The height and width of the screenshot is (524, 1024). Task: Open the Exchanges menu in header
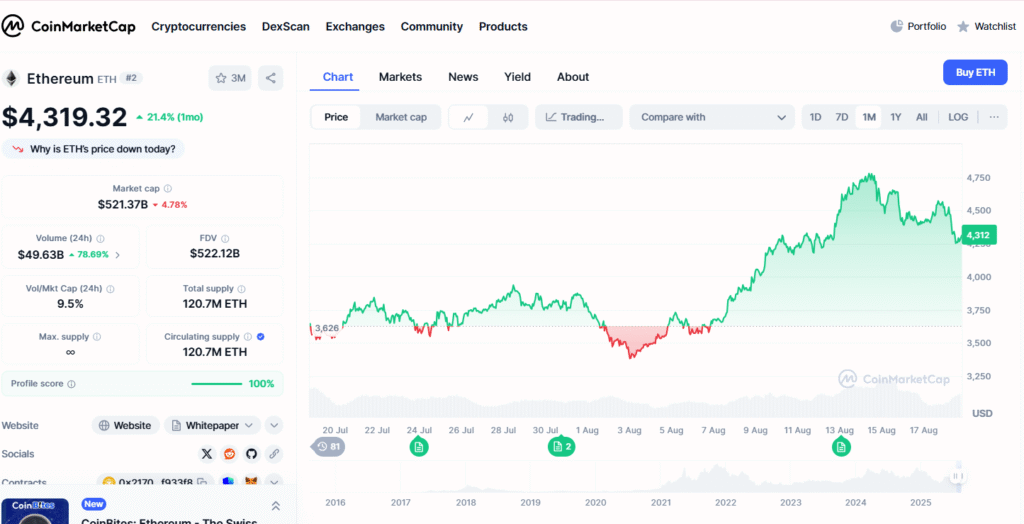pos(355,26)
